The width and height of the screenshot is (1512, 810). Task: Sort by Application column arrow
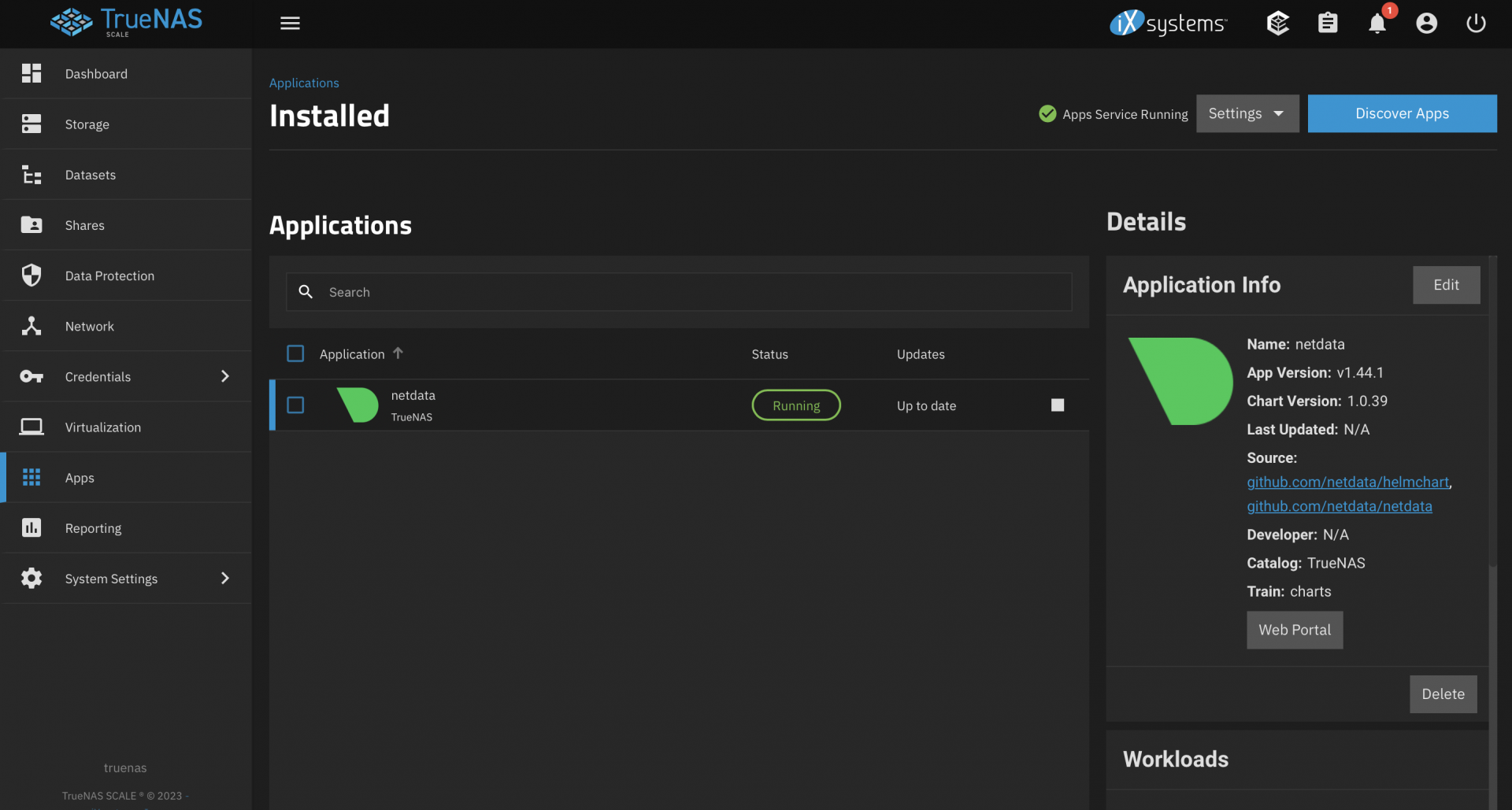398,353
